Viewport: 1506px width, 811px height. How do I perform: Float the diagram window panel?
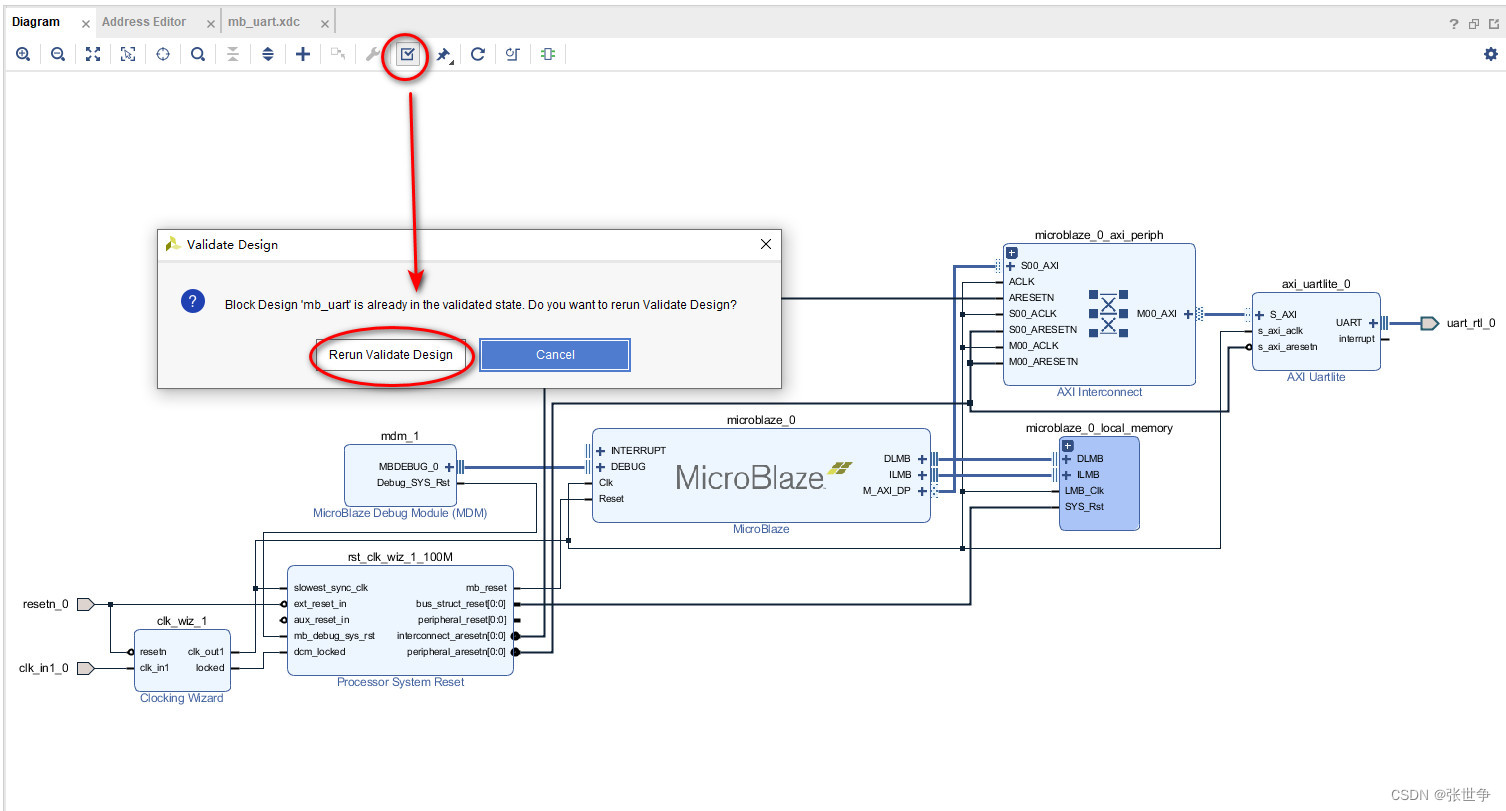[1474, 24]
